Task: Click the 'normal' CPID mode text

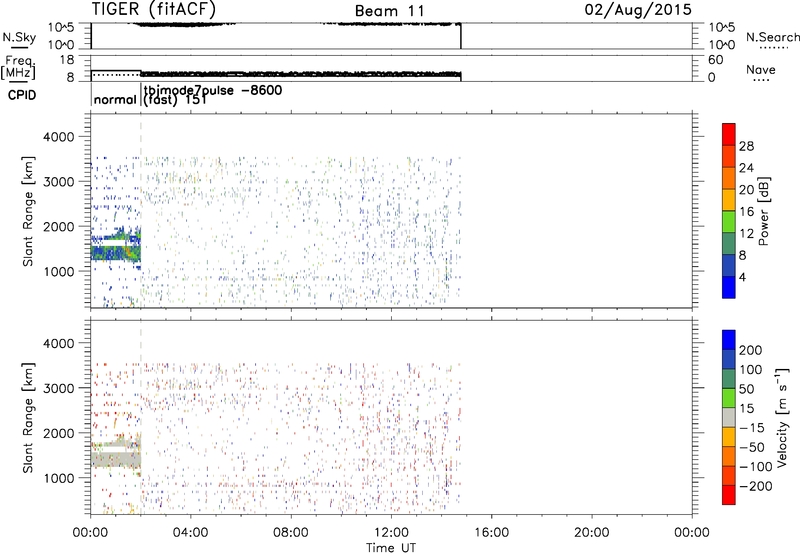Action: (x=115, y=99)
